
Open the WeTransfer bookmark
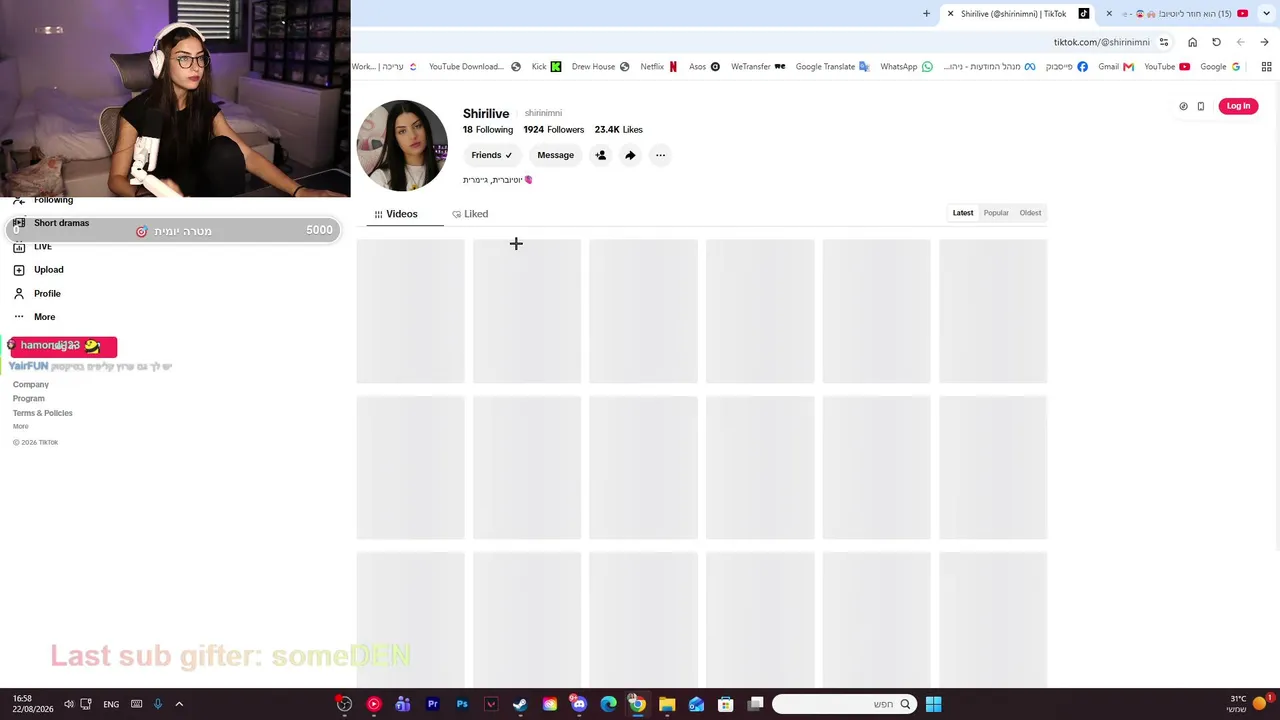(758, 67)
